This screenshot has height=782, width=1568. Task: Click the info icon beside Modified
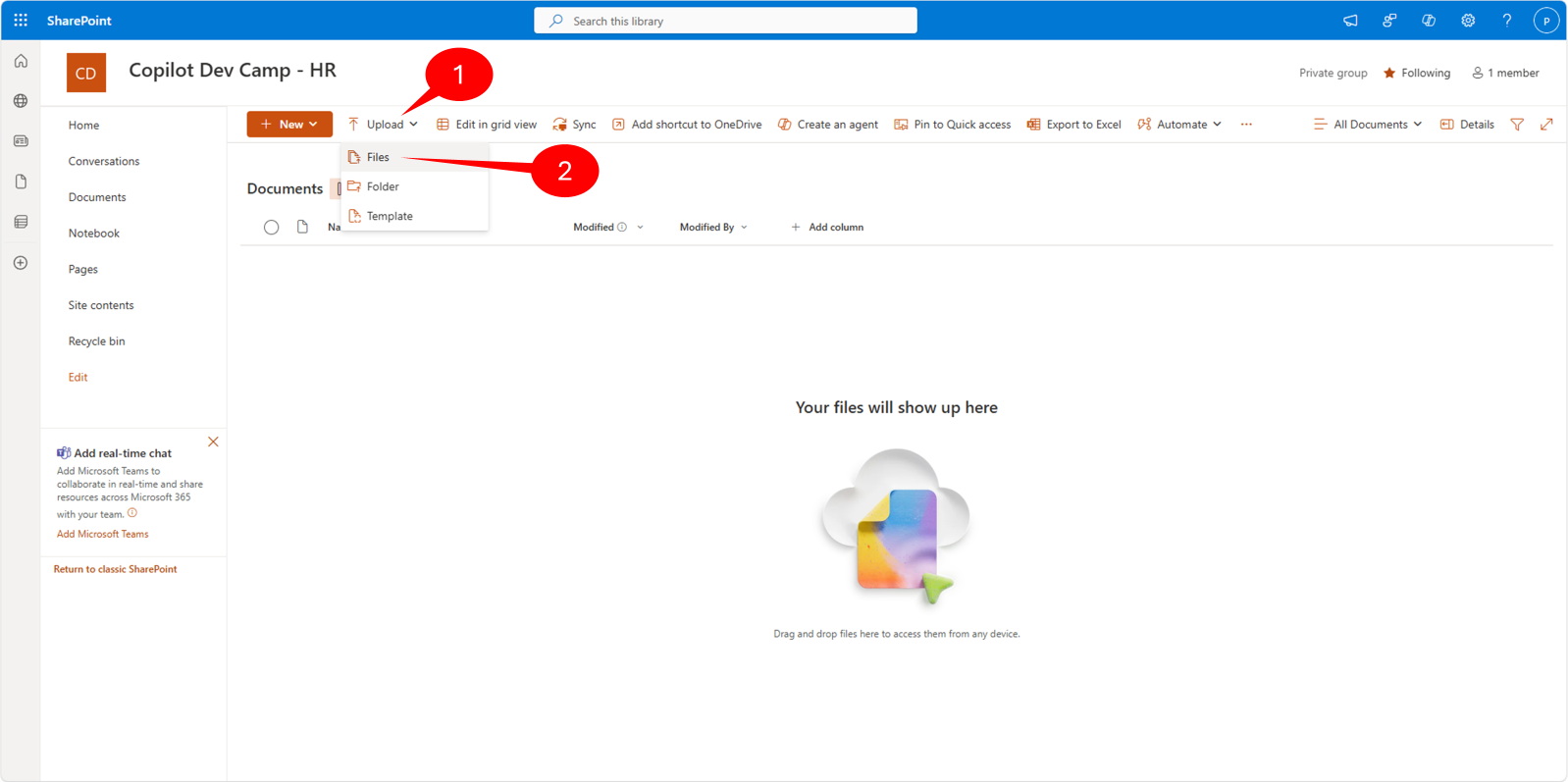(x=622, y=227)
